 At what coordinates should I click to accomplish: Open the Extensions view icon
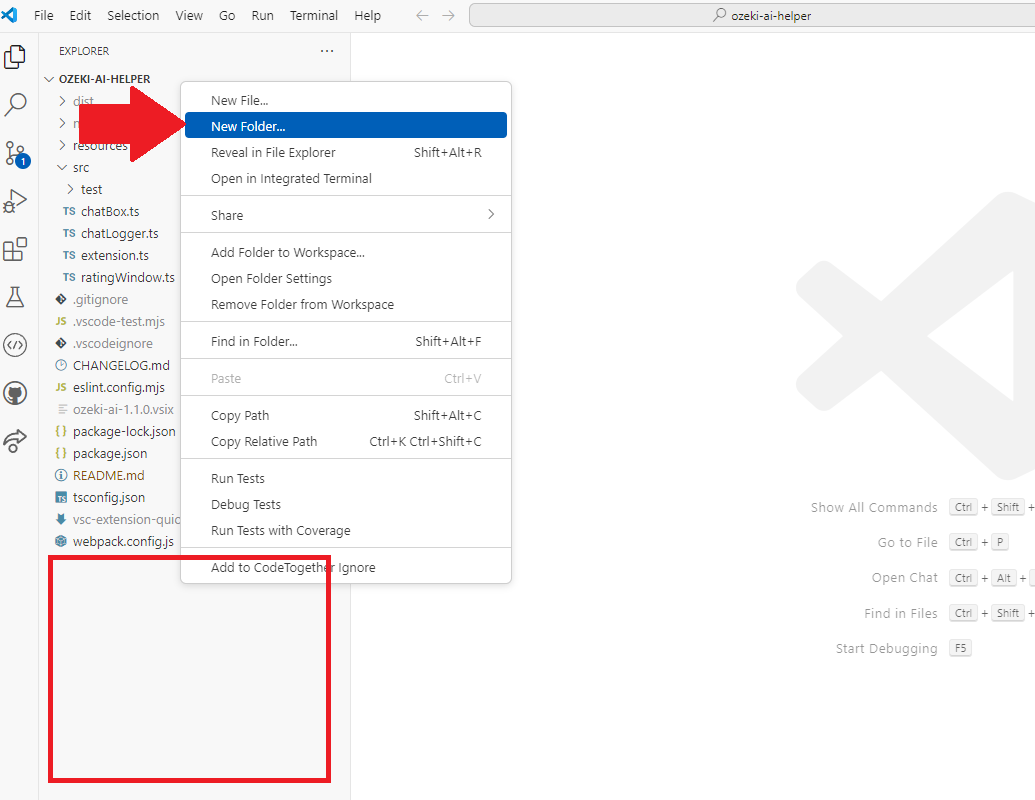tap(15, 250)
